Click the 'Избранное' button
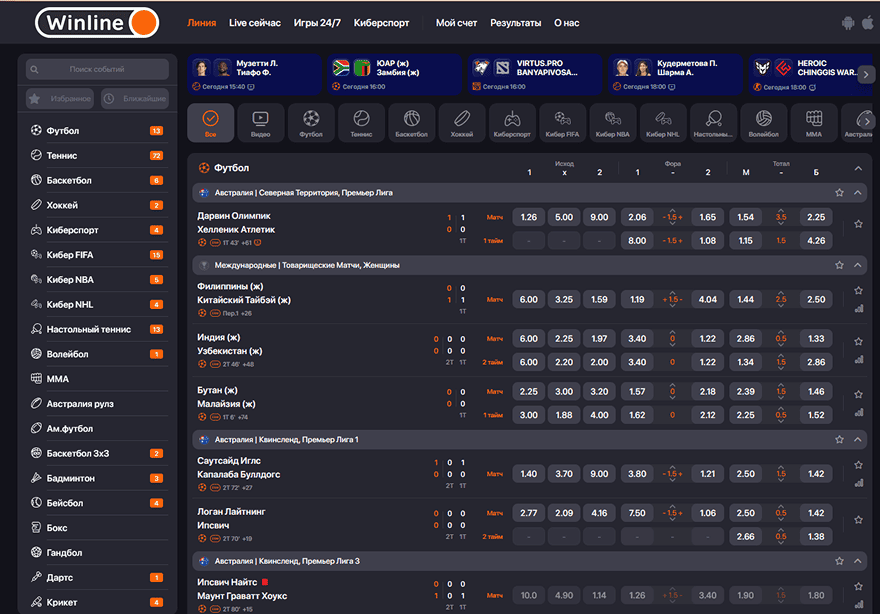Screen dimensions: 880x614 click(60, 99)
